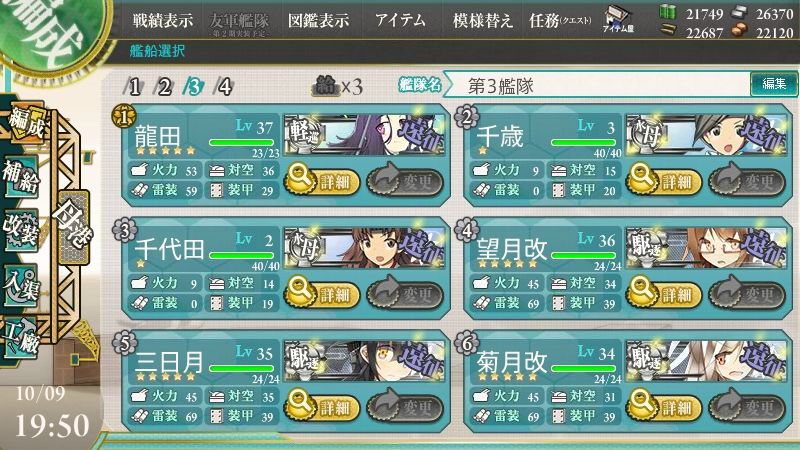Open the 工廠 factory sidebar icon

21,337
